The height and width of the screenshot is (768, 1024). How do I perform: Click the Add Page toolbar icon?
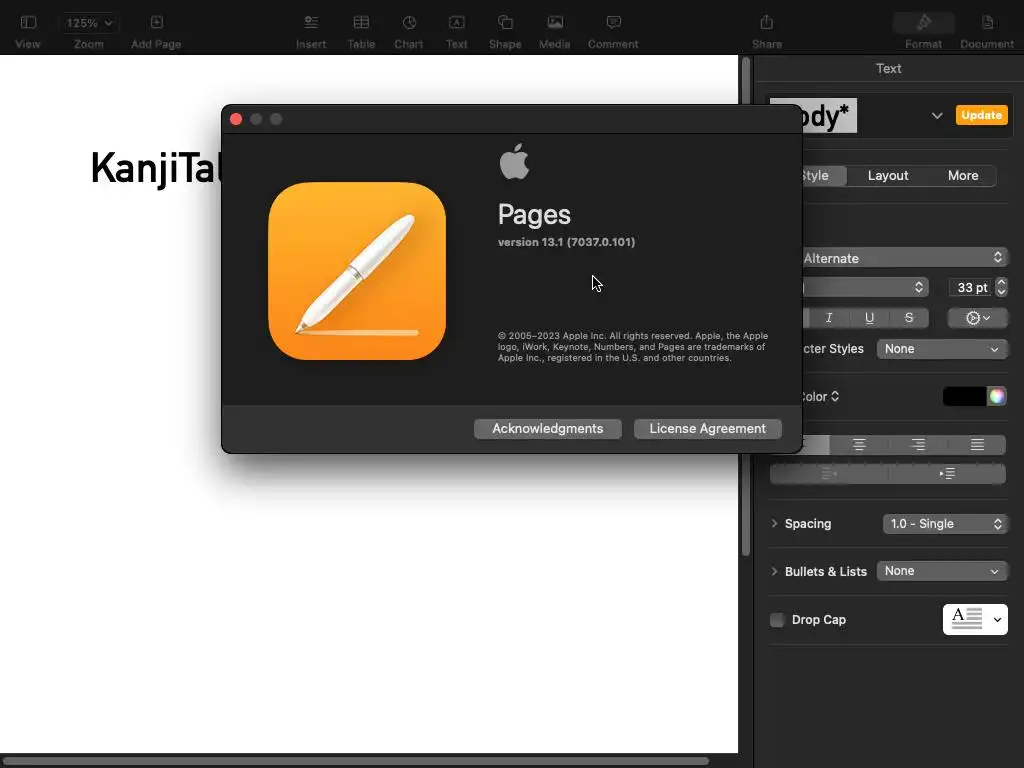pyautogui.click(x=156, y=23)
